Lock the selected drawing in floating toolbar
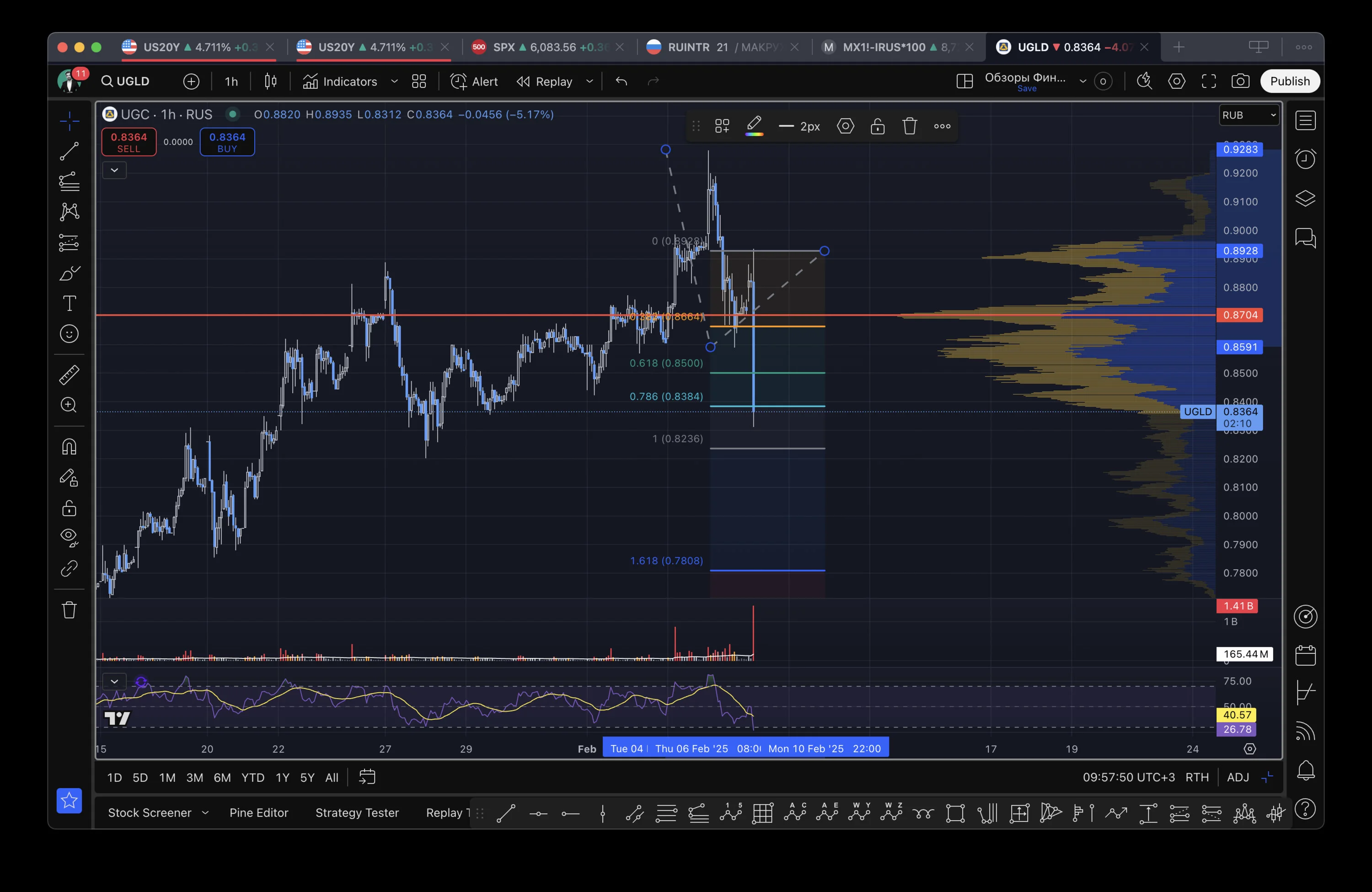 tap(877, 126)
